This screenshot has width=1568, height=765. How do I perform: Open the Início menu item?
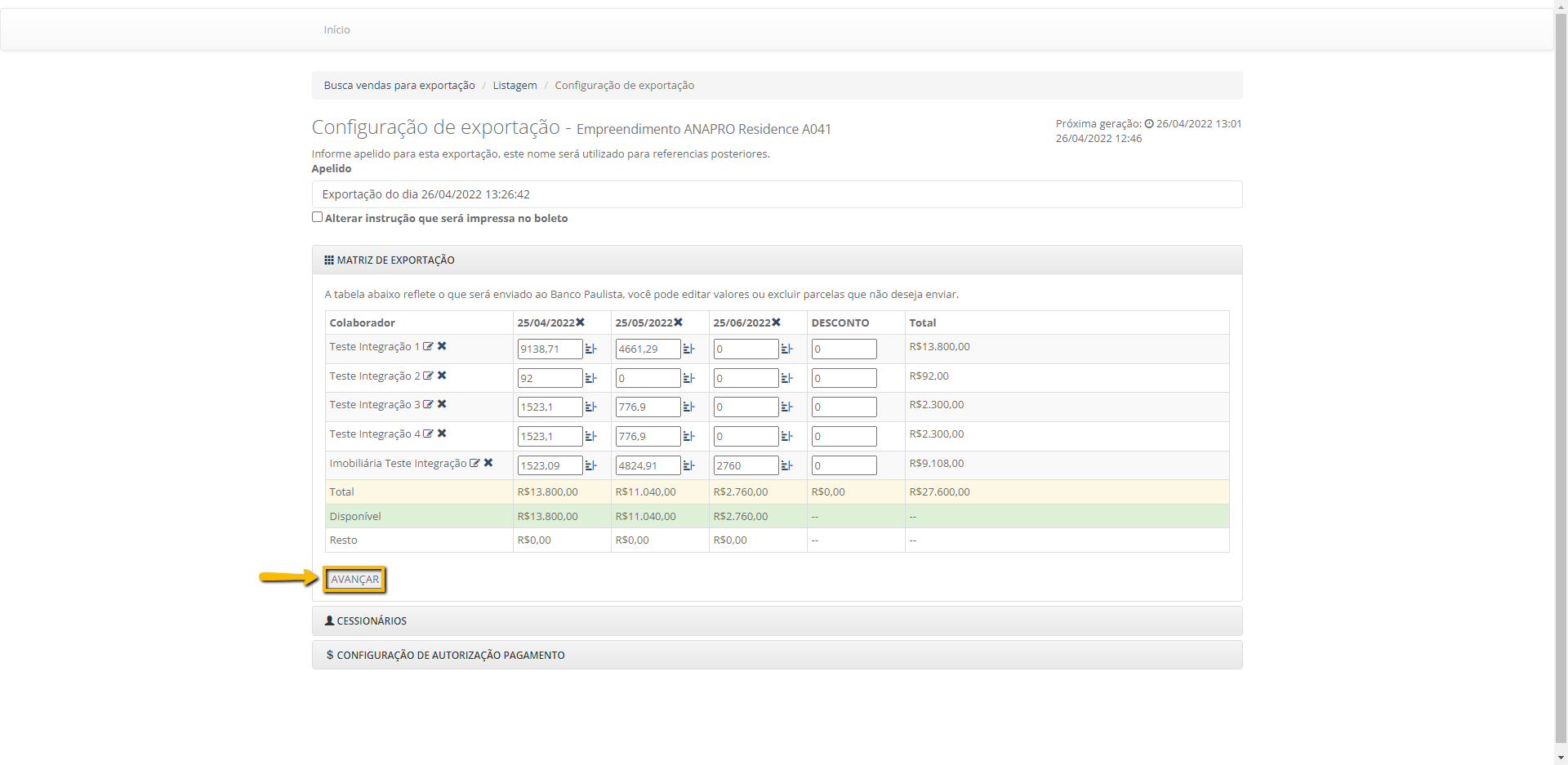336,30
